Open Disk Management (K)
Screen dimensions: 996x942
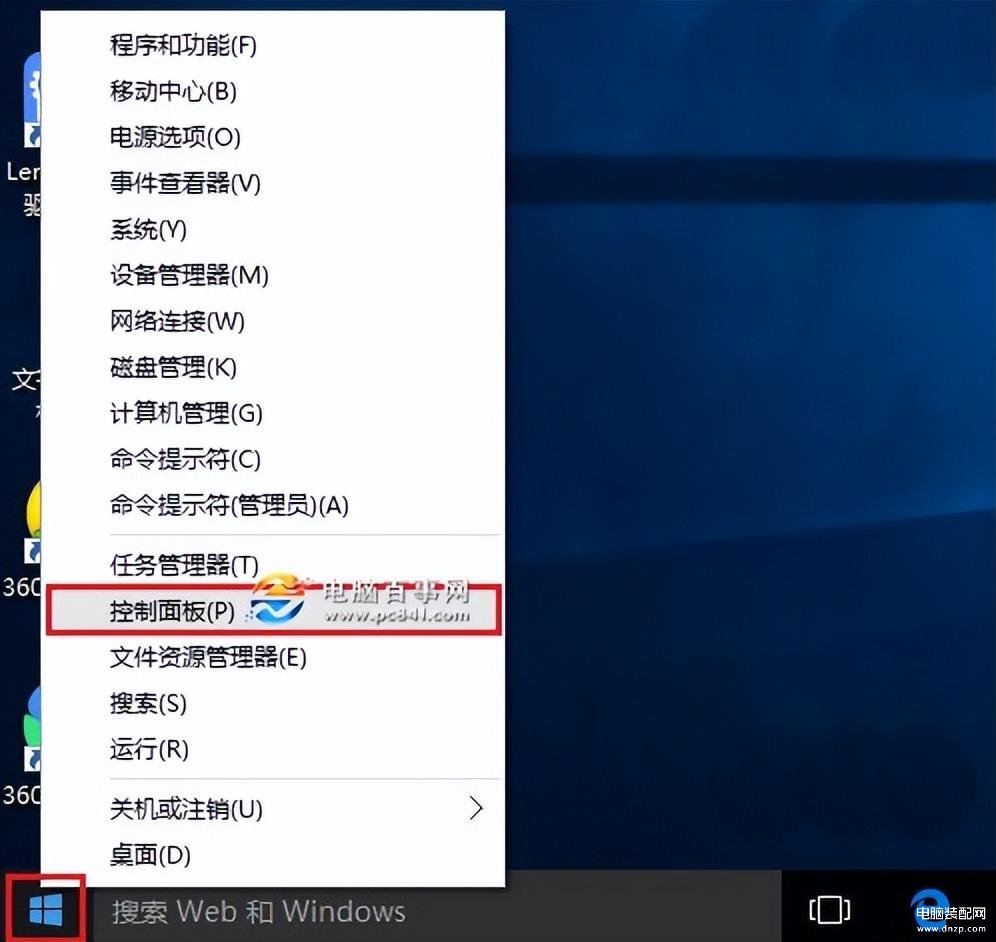coord(273,367)
